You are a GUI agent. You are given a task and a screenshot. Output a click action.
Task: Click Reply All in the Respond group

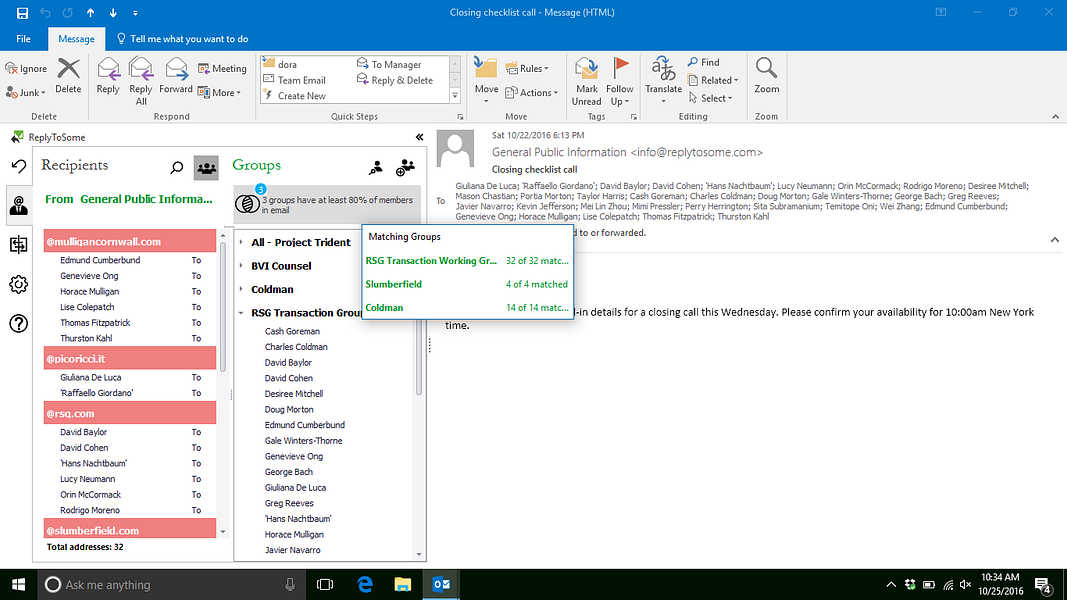[141, 81]
